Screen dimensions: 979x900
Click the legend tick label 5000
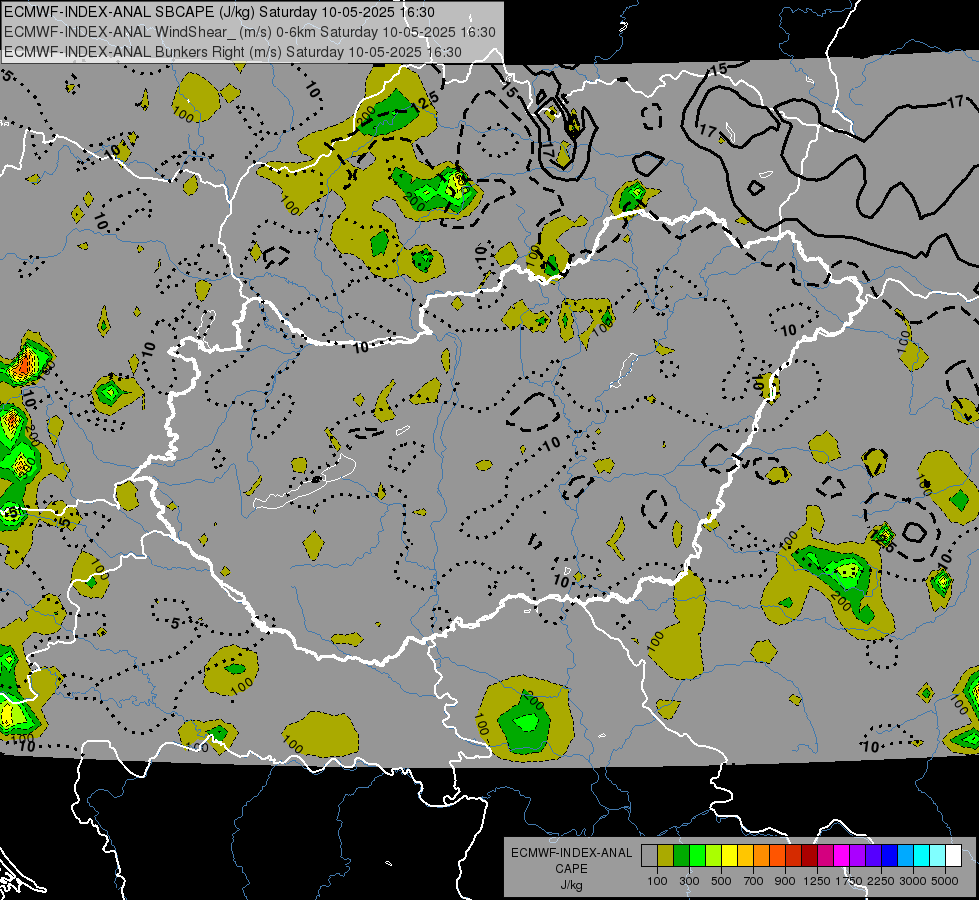tap(945, 881)
